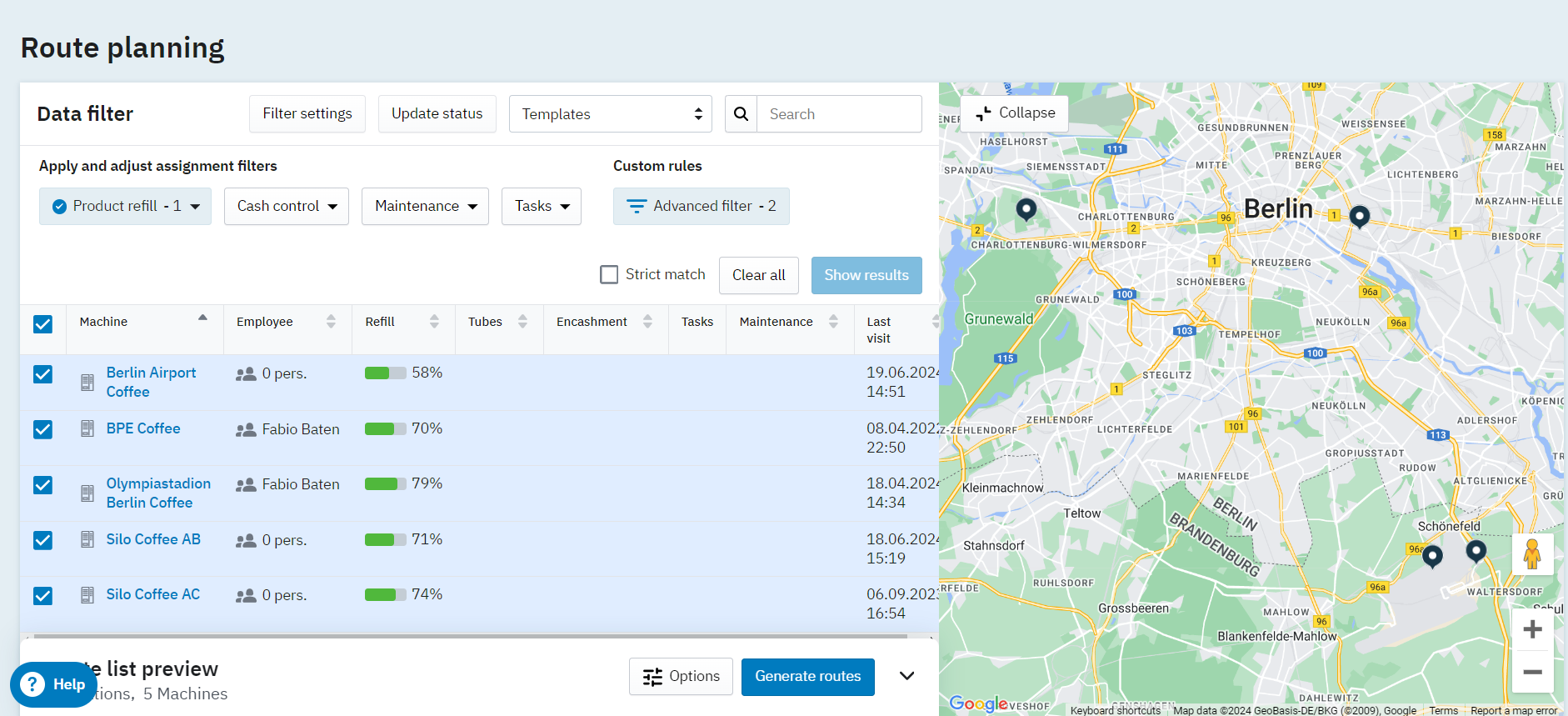Zoom out on the map

(x=1532, y=672)
